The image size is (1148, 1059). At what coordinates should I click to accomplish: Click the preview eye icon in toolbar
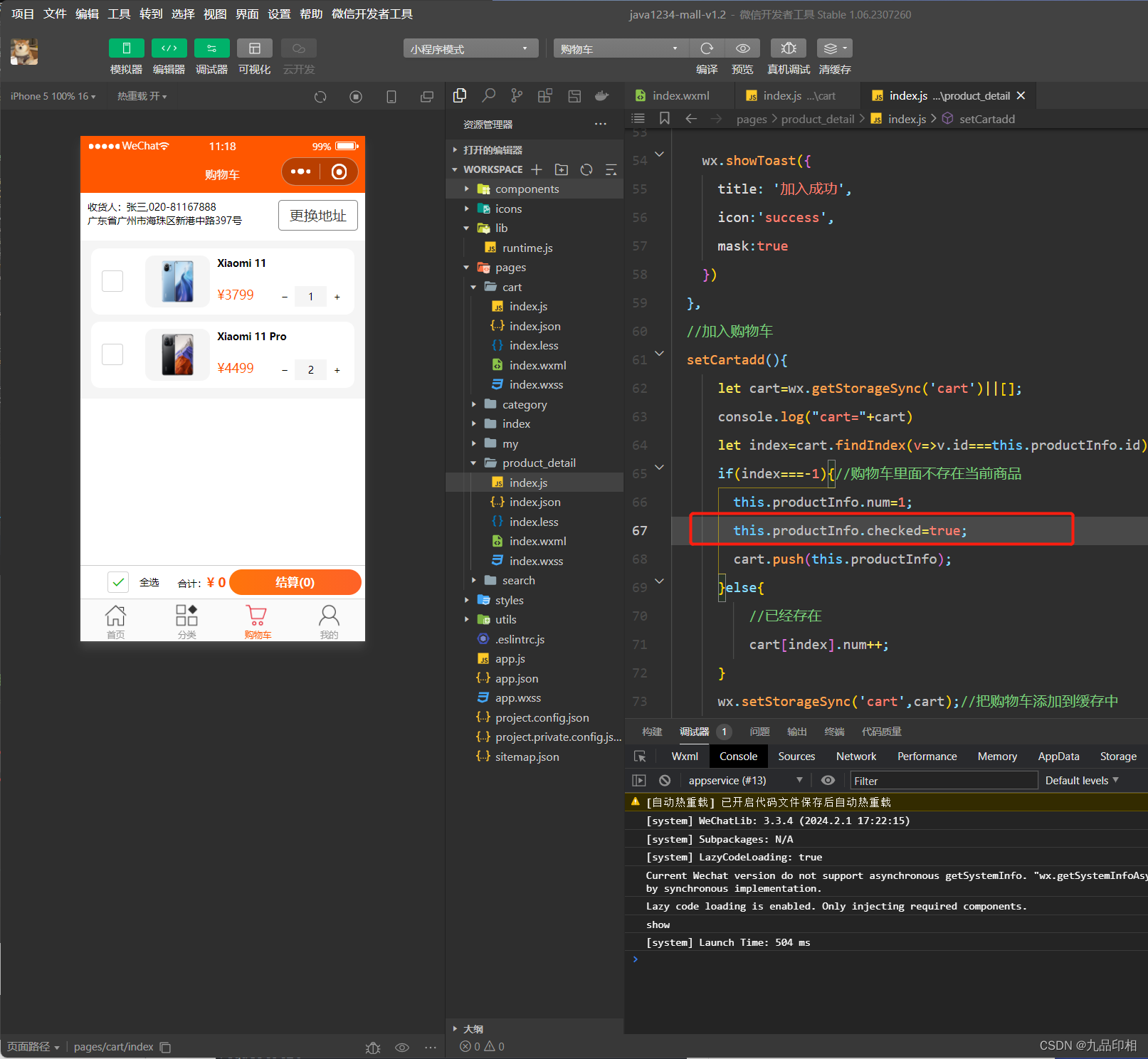pos(742,48)
